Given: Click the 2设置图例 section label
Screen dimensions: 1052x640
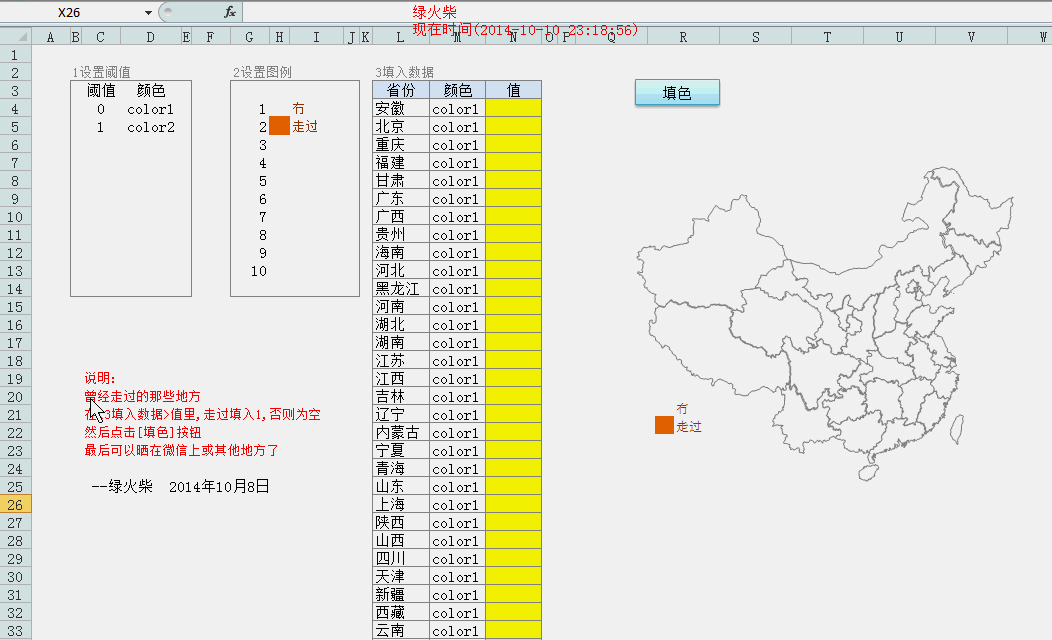Looking at the screenshot, I should (x=262, y=72).
